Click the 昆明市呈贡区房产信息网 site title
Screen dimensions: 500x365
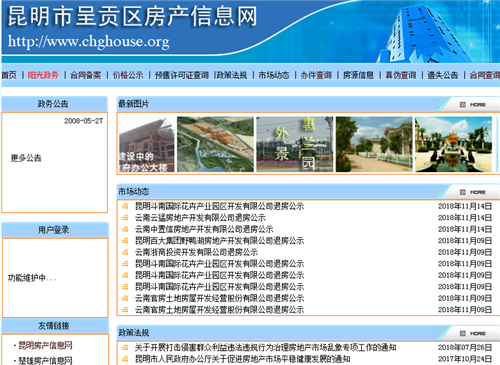pos(132,17)
